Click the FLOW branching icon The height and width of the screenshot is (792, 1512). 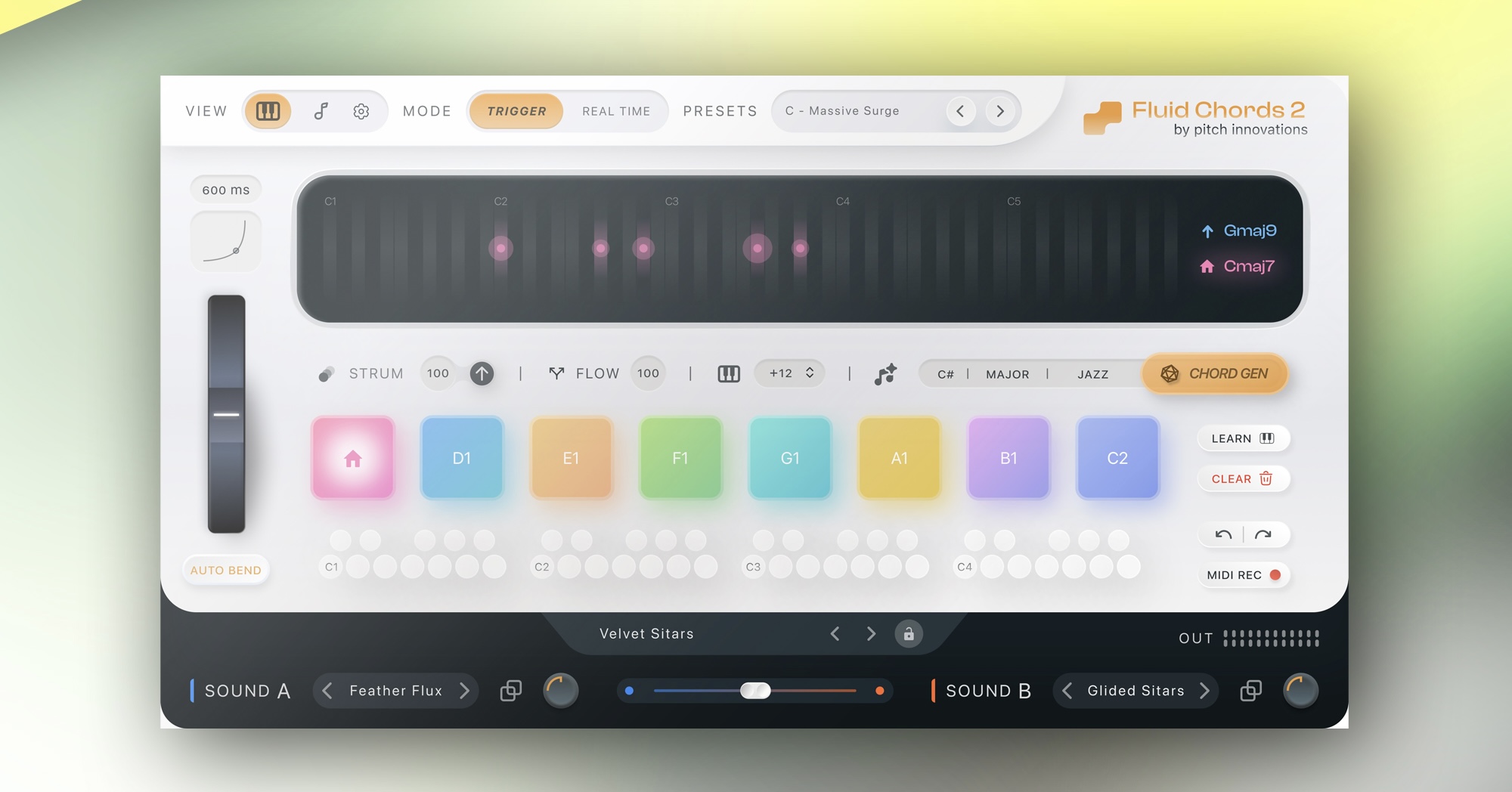click(x=556, y=373)
